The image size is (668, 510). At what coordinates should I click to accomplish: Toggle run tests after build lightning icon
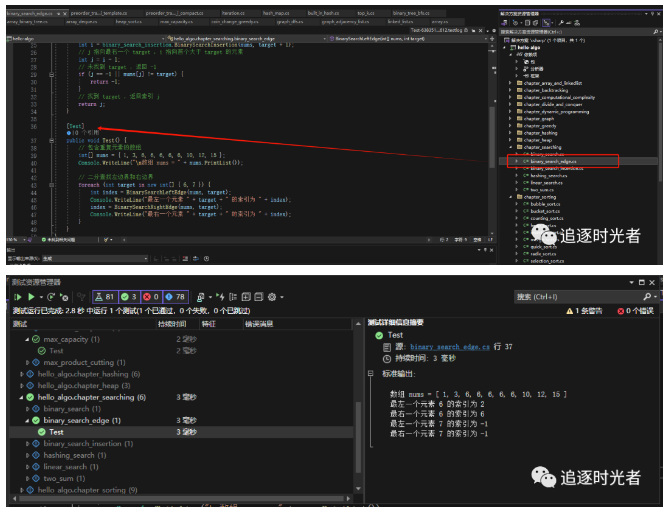[220, 297]
